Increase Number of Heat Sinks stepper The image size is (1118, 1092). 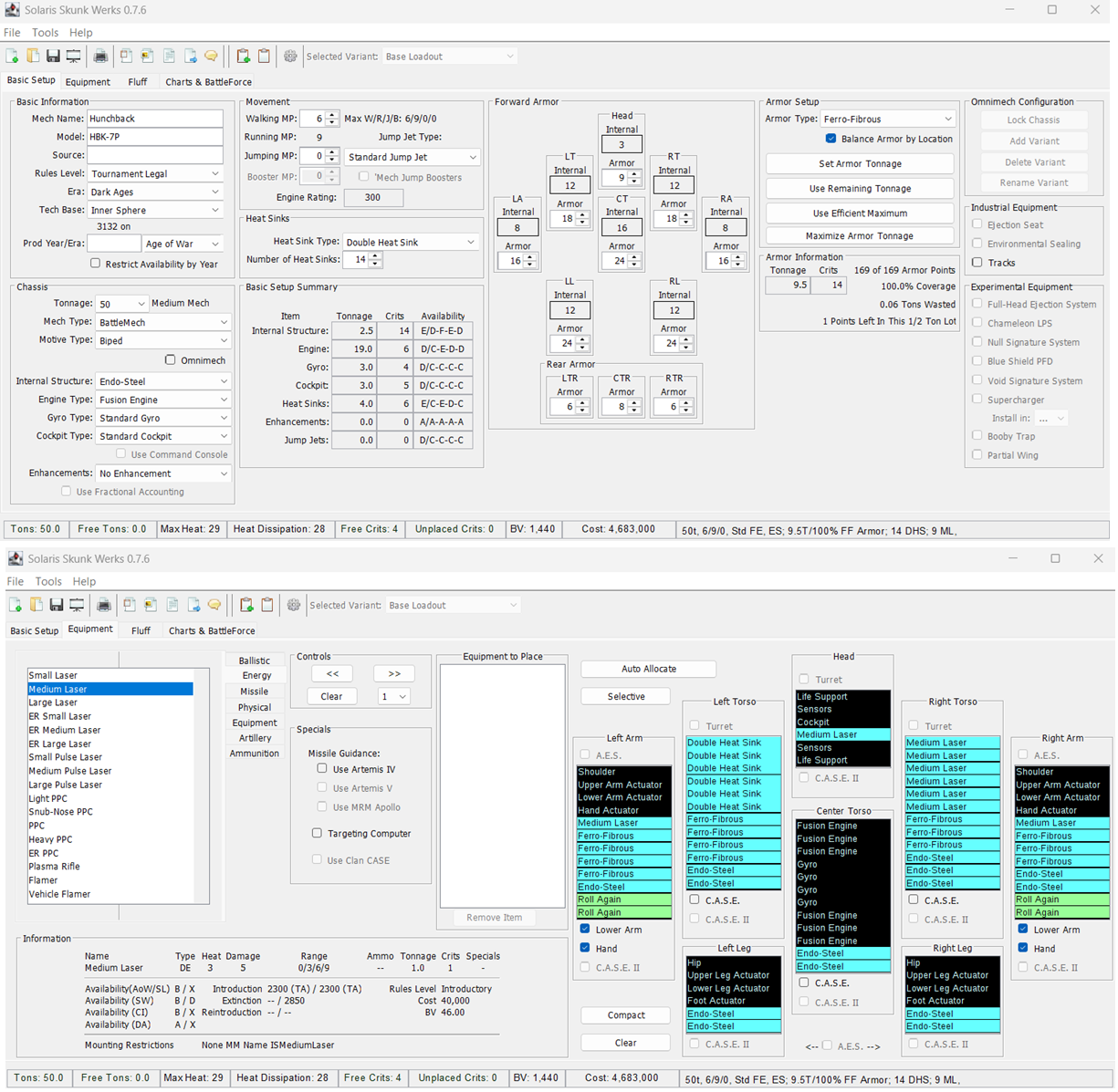(376, 255)
